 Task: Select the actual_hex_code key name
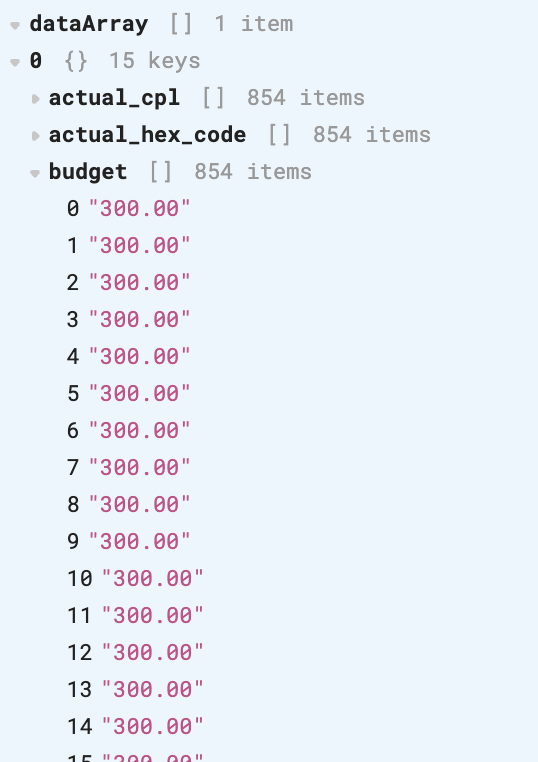tap(147, 135)
